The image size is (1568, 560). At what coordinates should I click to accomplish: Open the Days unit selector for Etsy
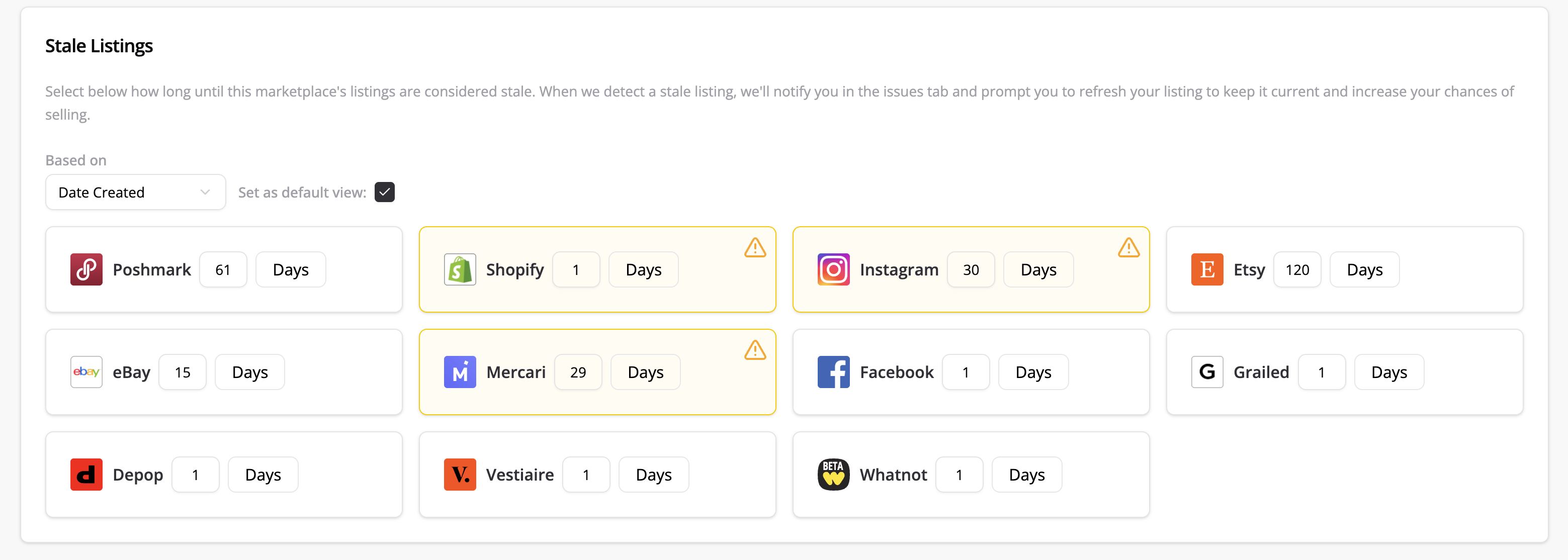click(x=1364, y=269)
